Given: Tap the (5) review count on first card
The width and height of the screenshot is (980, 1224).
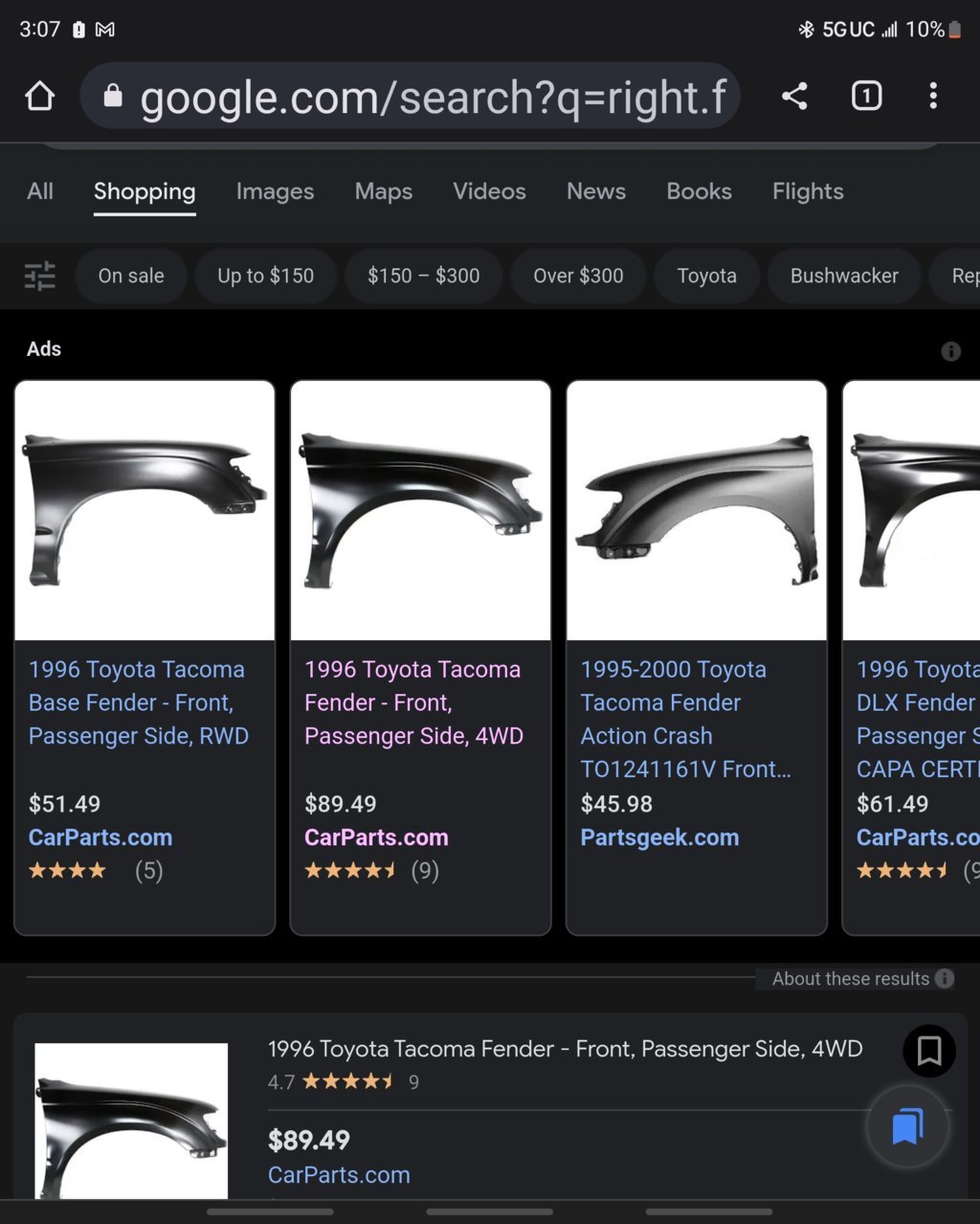Looking at the screenshot, I should coord(148,871).
